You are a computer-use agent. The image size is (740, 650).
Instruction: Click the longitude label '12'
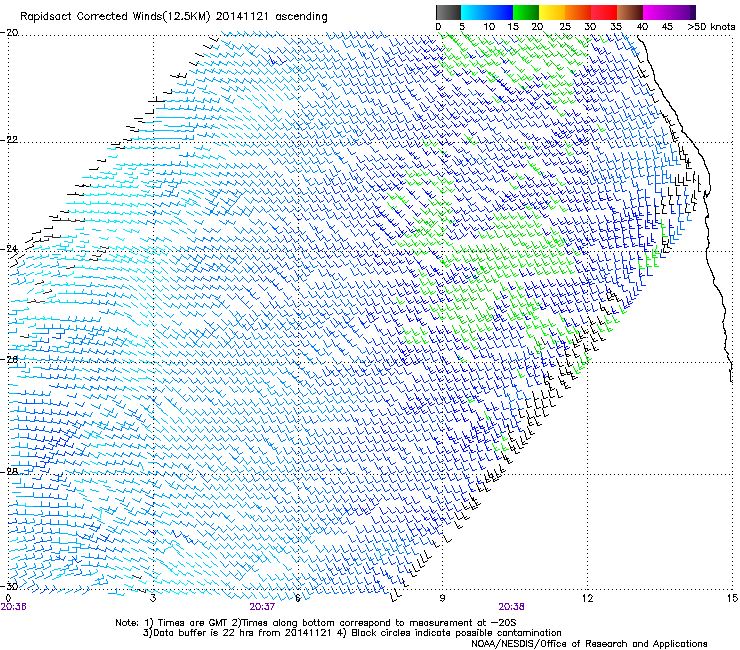point(587,598)
